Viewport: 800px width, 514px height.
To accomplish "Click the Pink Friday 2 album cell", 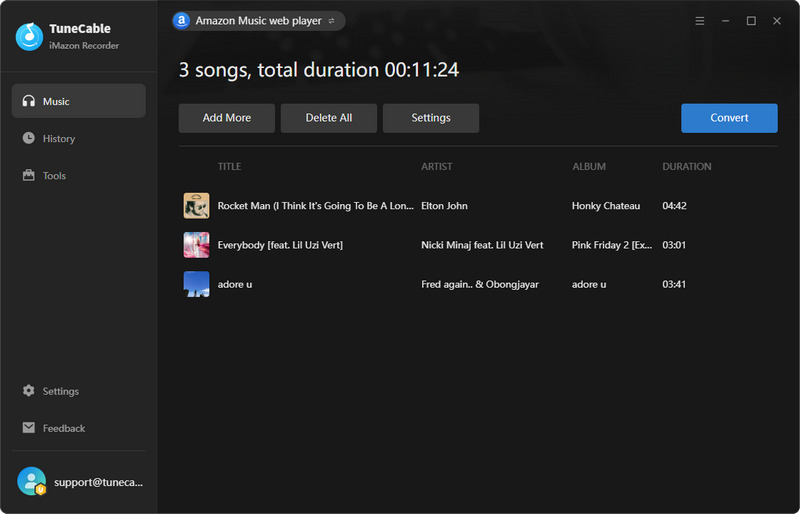I will [612, 245].
